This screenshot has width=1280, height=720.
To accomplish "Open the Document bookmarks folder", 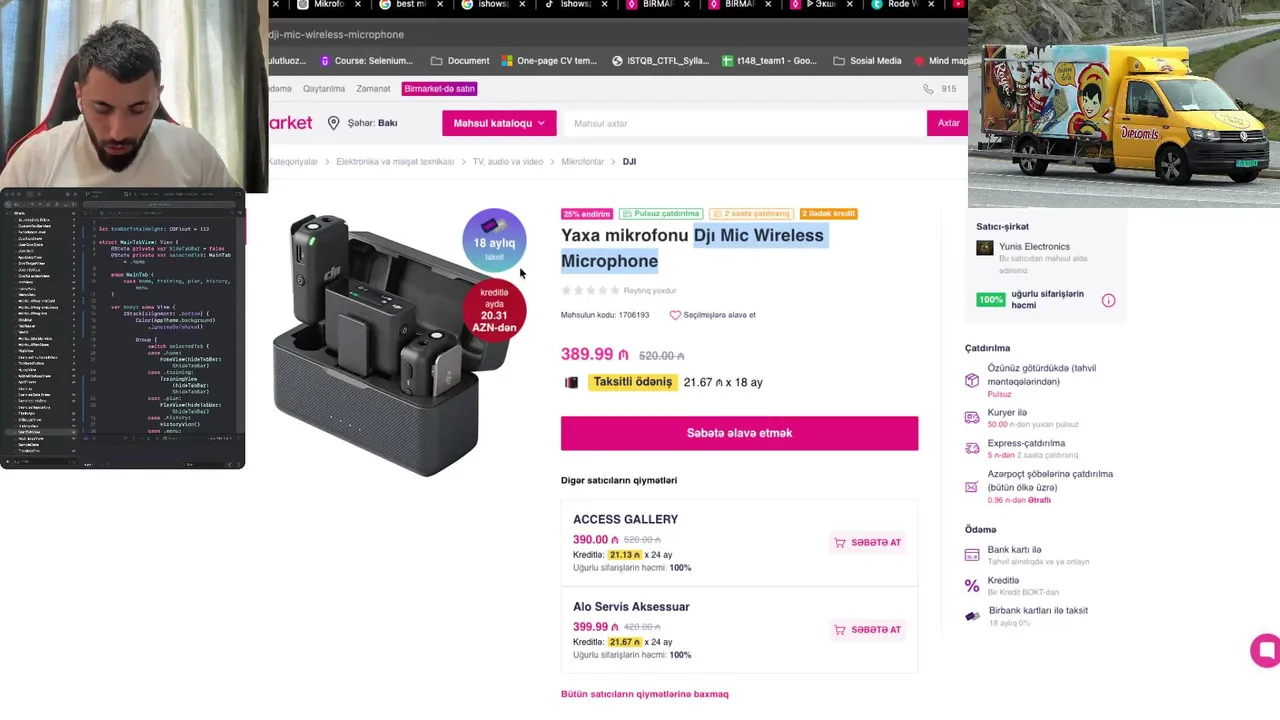I will coord(460,61).
